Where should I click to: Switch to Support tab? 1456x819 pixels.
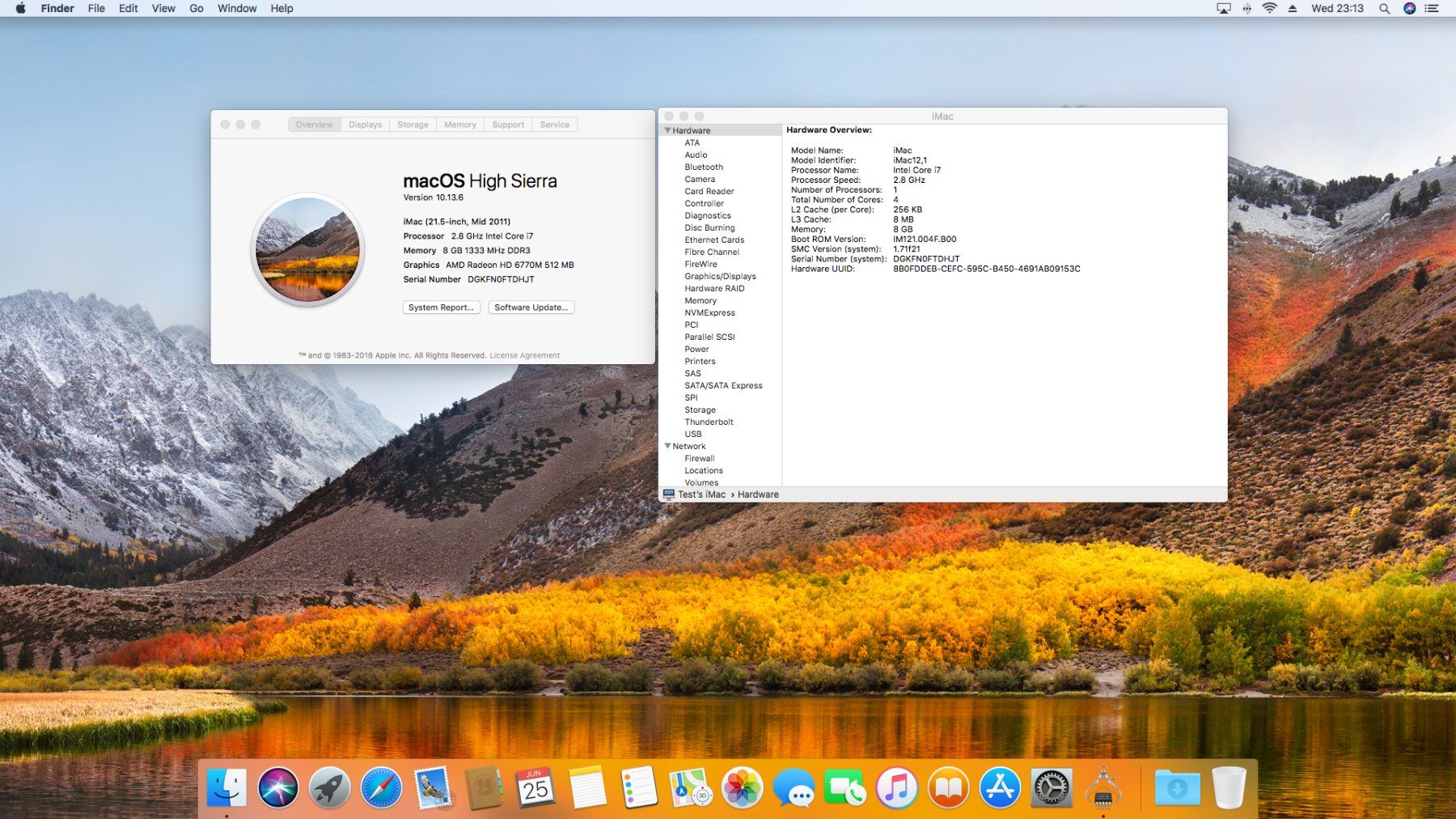tap(508, 125)
